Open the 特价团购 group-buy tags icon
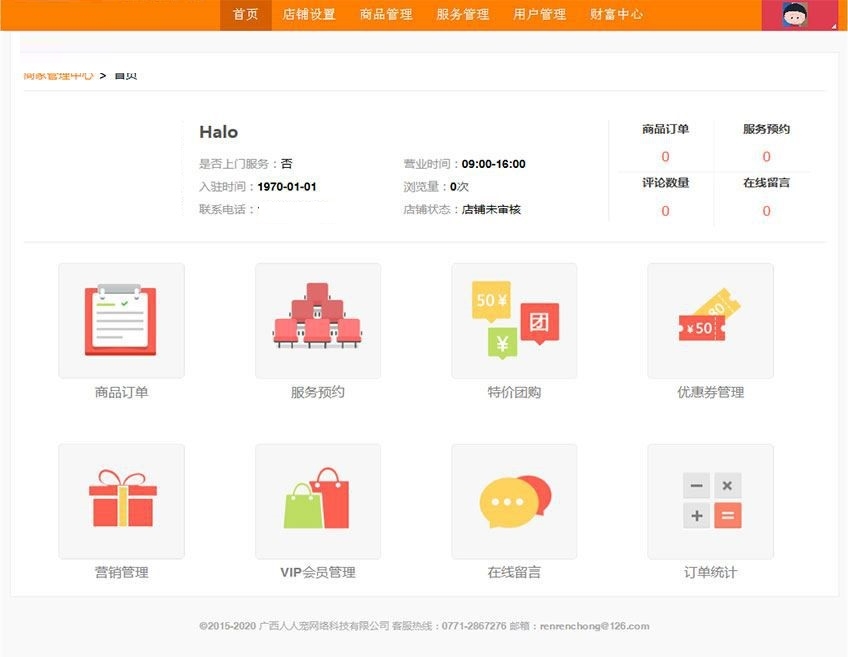This screenshot has width=848, height=657. click(514, 321)
